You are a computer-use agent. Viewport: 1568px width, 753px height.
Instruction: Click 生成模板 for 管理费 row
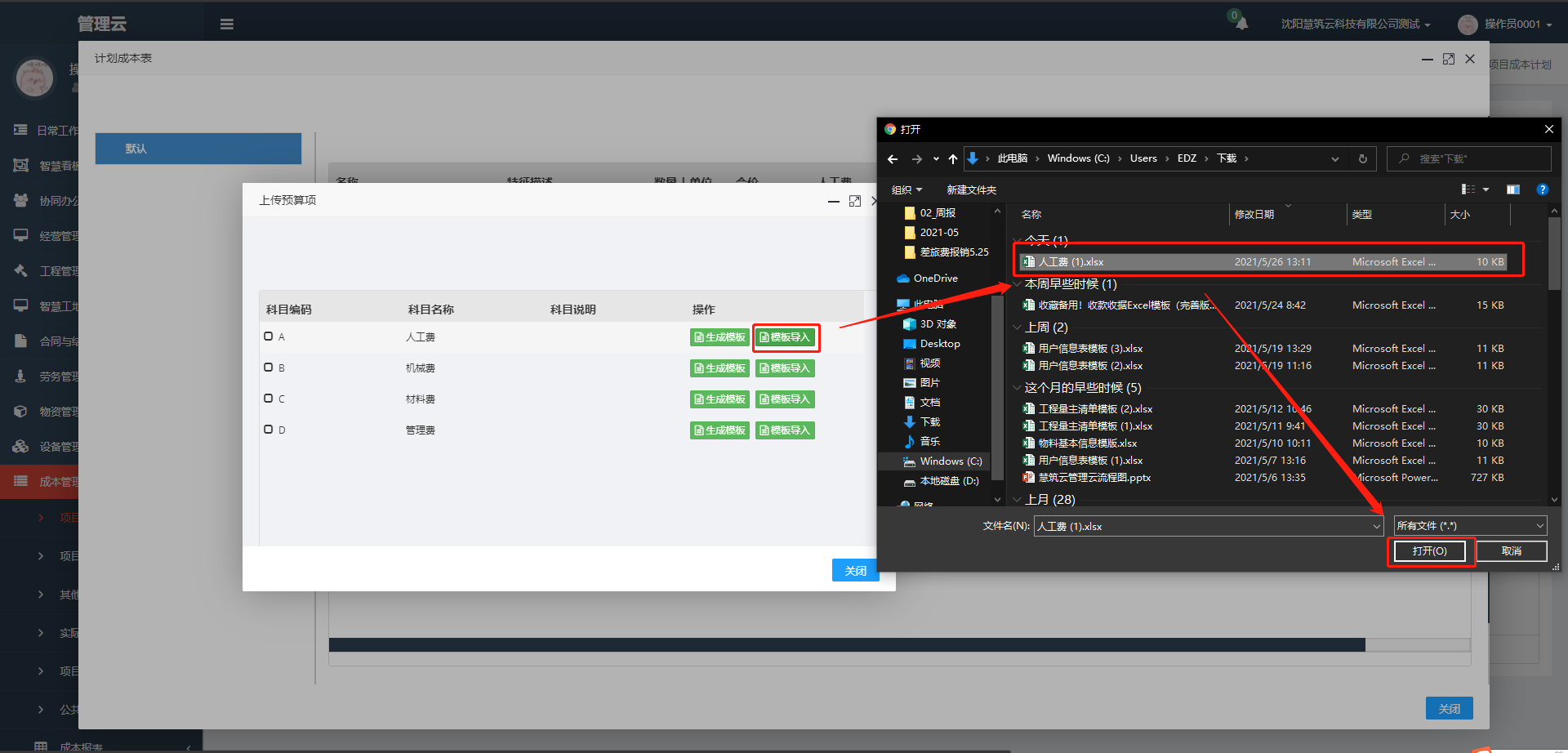(719, 430)
